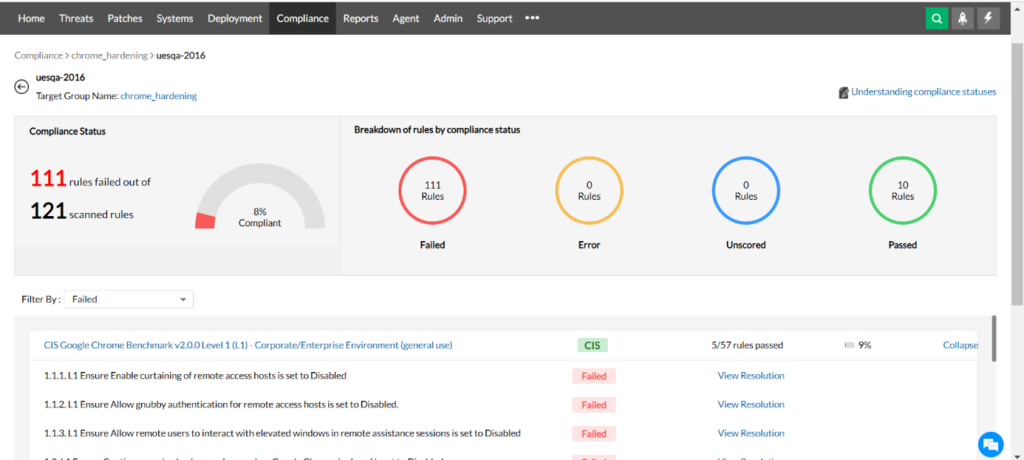
Task: Click the lightning bolt icon
Action: click(988, 18)
